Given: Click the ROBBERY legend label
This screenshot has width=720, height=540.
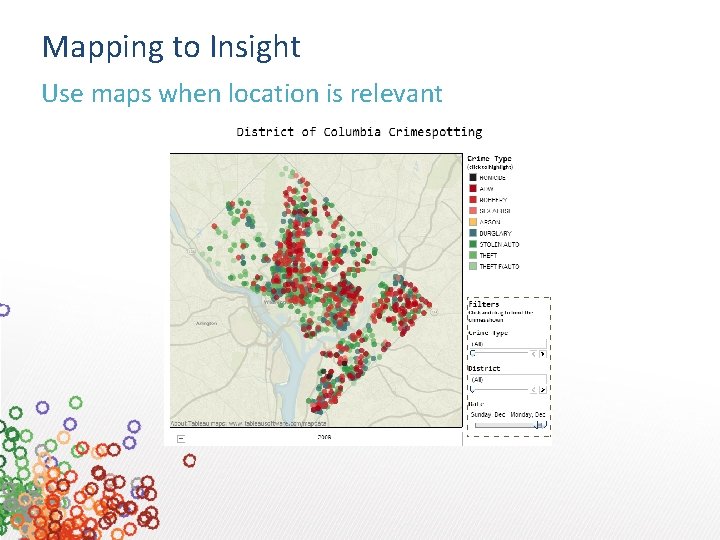Looking at the screenshot, I should click(x=493, y=200).
